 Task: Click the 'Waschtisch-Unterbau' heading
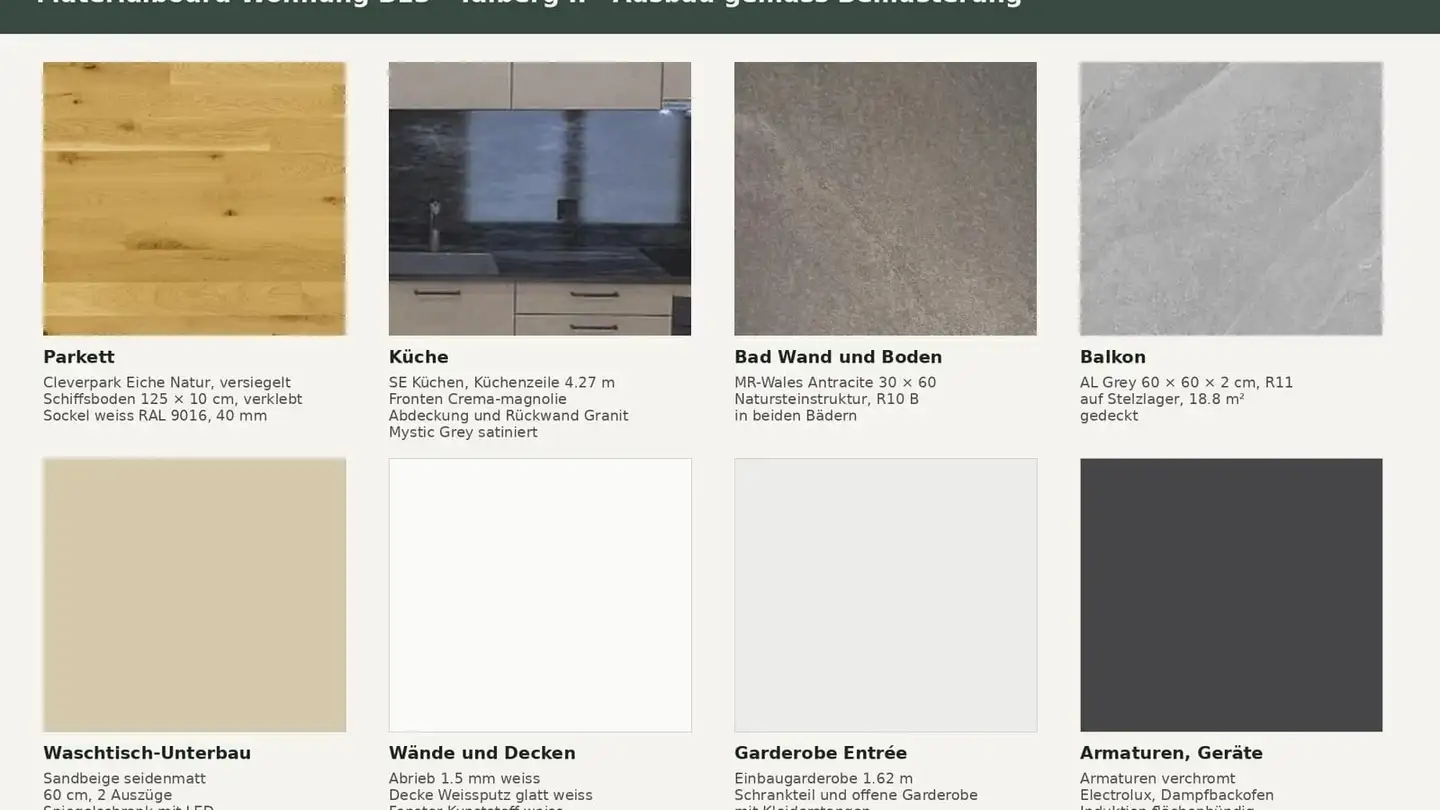[x=147, y=753]
